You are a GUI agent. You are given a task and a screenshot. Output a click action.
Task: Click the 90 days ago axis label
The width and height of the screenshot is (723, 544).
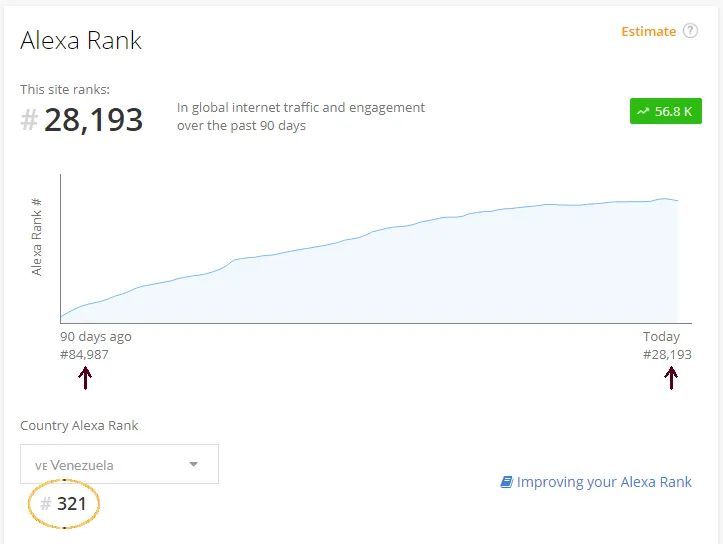pyautogui.click(x=95, y=337)
